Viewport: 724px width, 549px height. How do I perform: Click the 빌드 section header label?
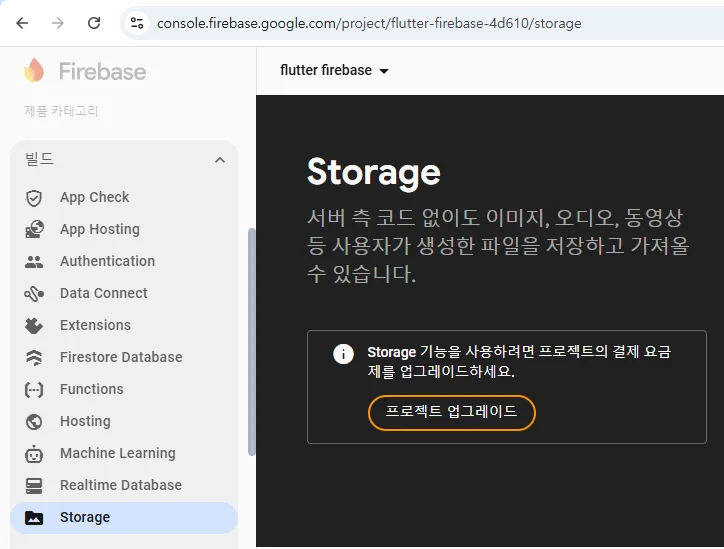pos(39,159)
